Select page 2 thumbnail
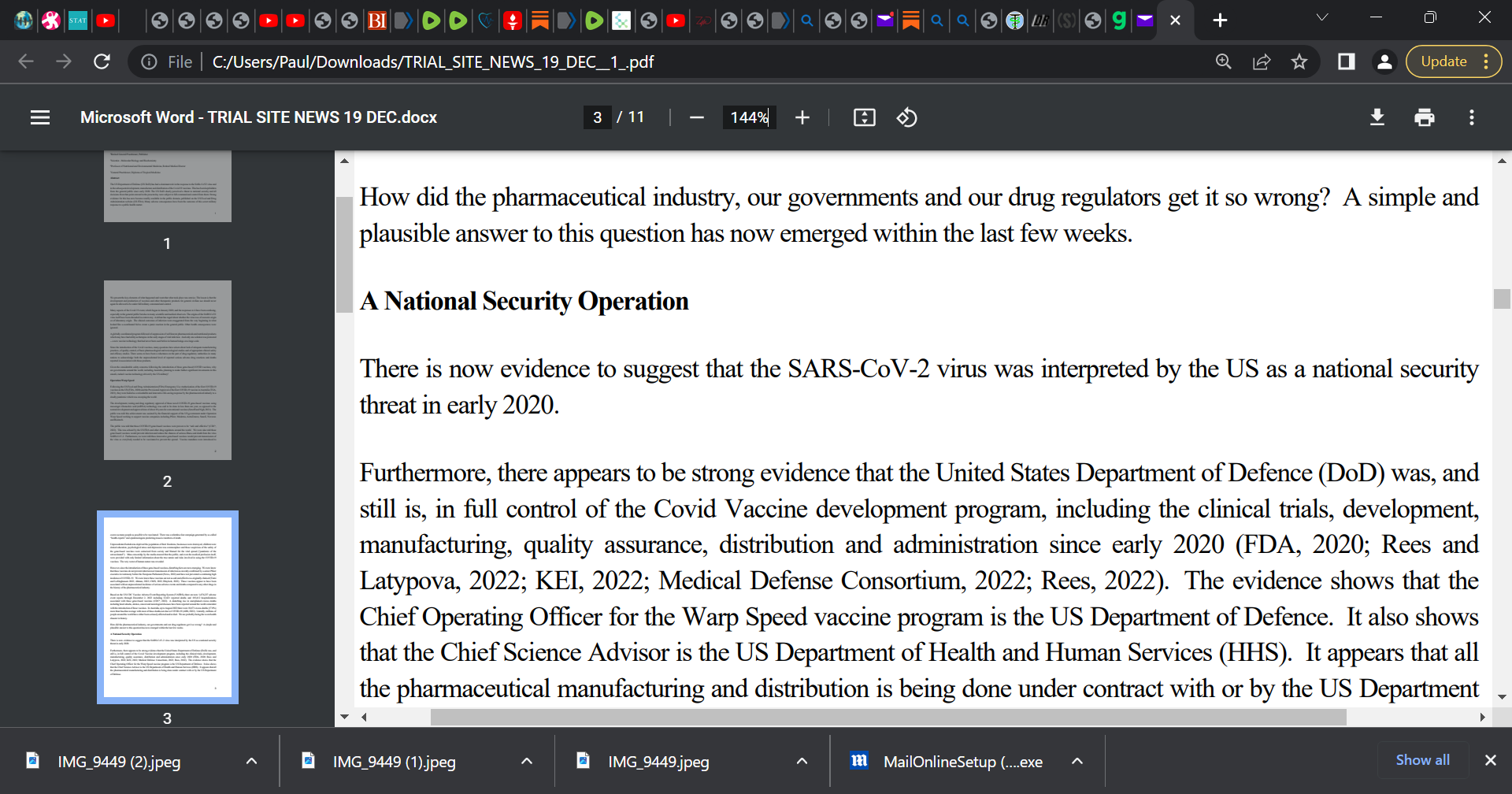Image resolution: width=1512 pixels, height=794 pixels. (168, 370)
